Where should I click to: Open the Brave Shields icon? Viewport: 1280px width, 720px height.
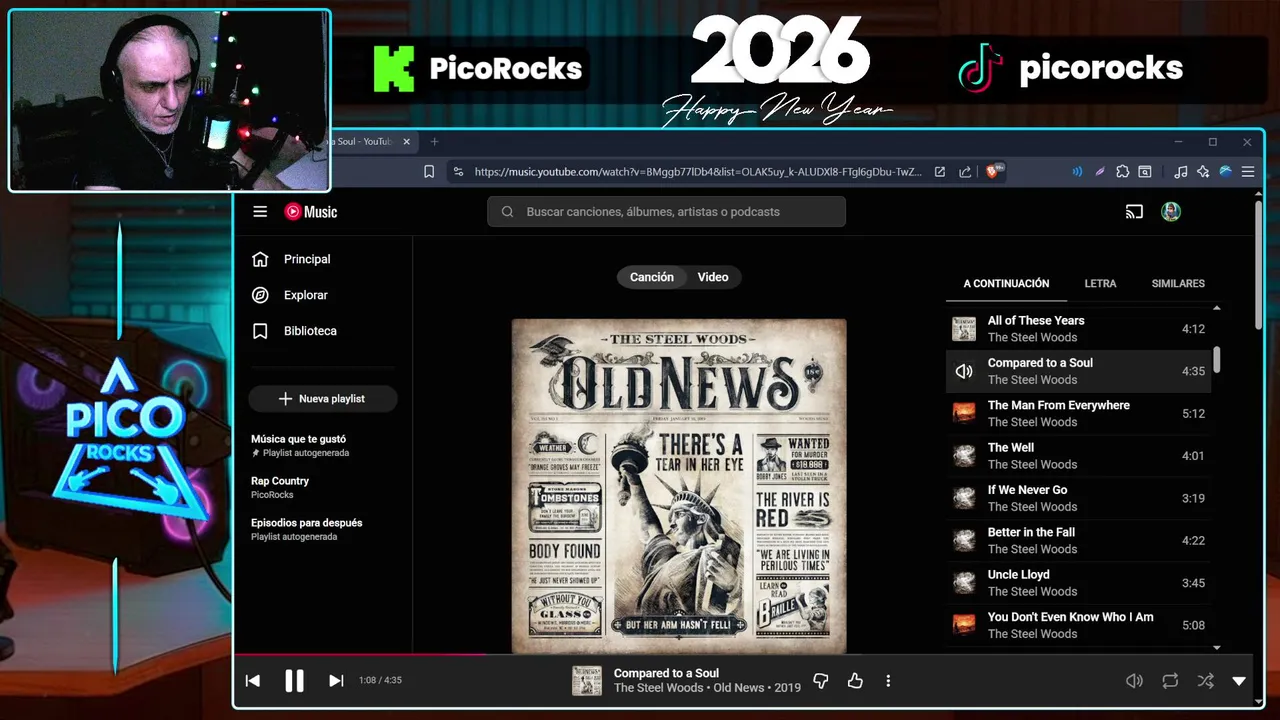pyautogui.click(x=995, y=171)
